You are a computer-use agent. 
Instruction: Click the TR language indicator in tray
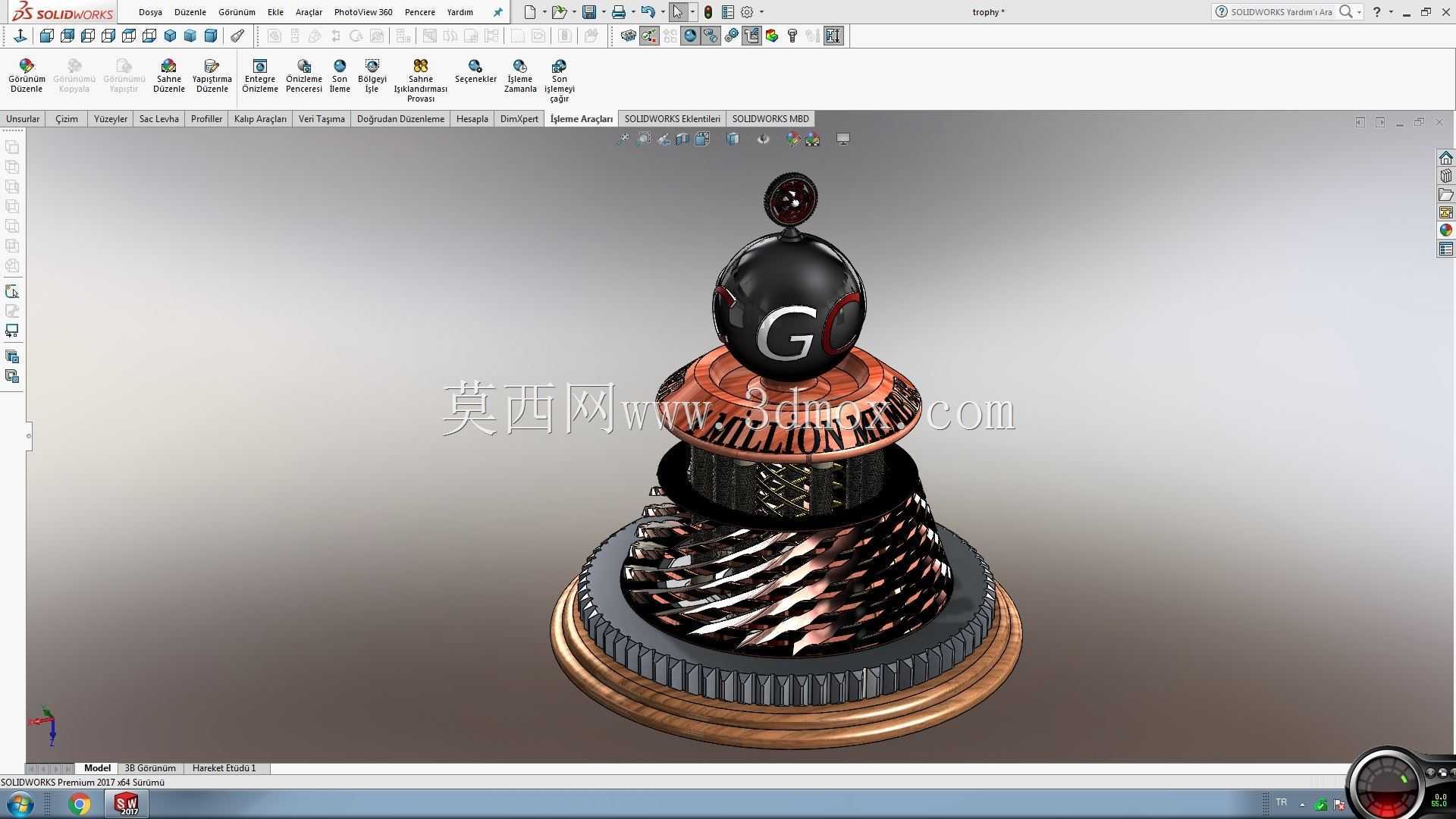coord(1282,802)
